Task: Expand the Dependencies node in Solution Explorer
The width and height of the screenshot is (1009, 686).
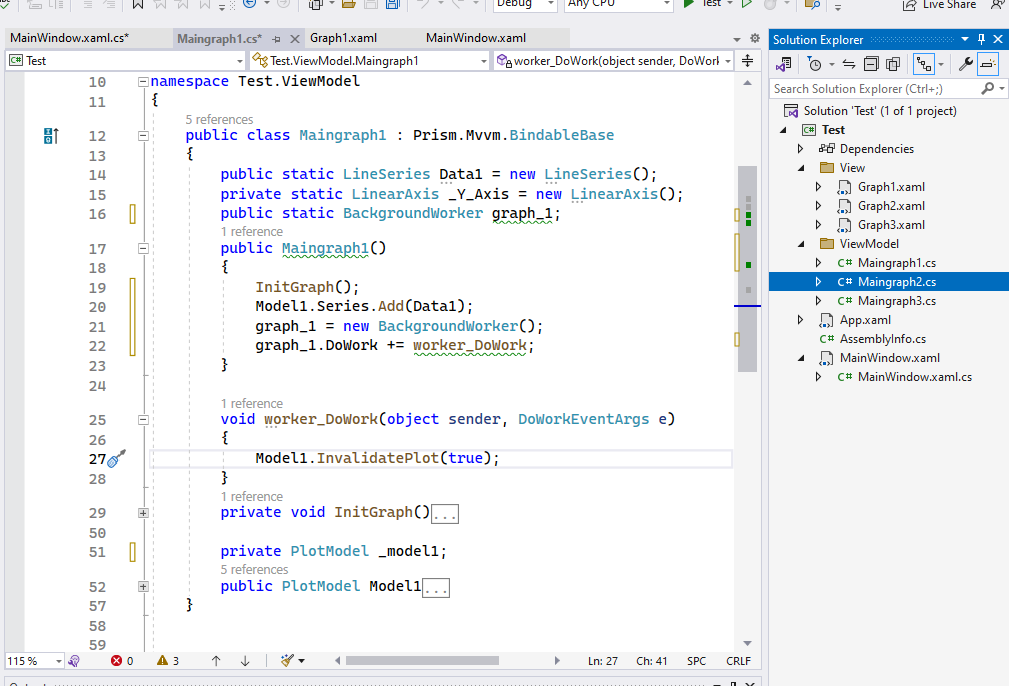Action: click(800, 149)
